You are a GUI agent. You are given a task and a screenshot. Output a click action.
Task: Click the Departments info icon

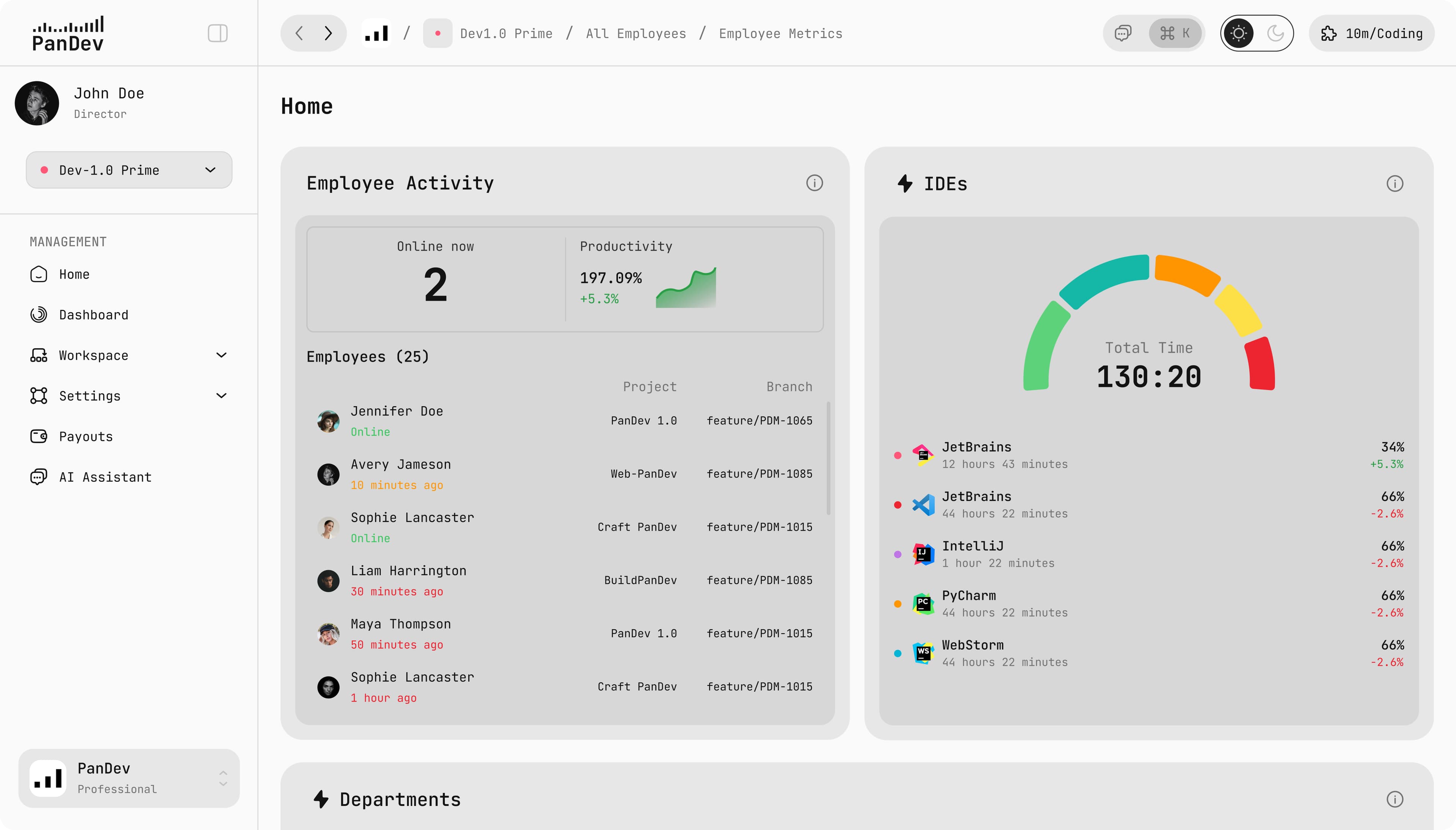click(1395, 799)
